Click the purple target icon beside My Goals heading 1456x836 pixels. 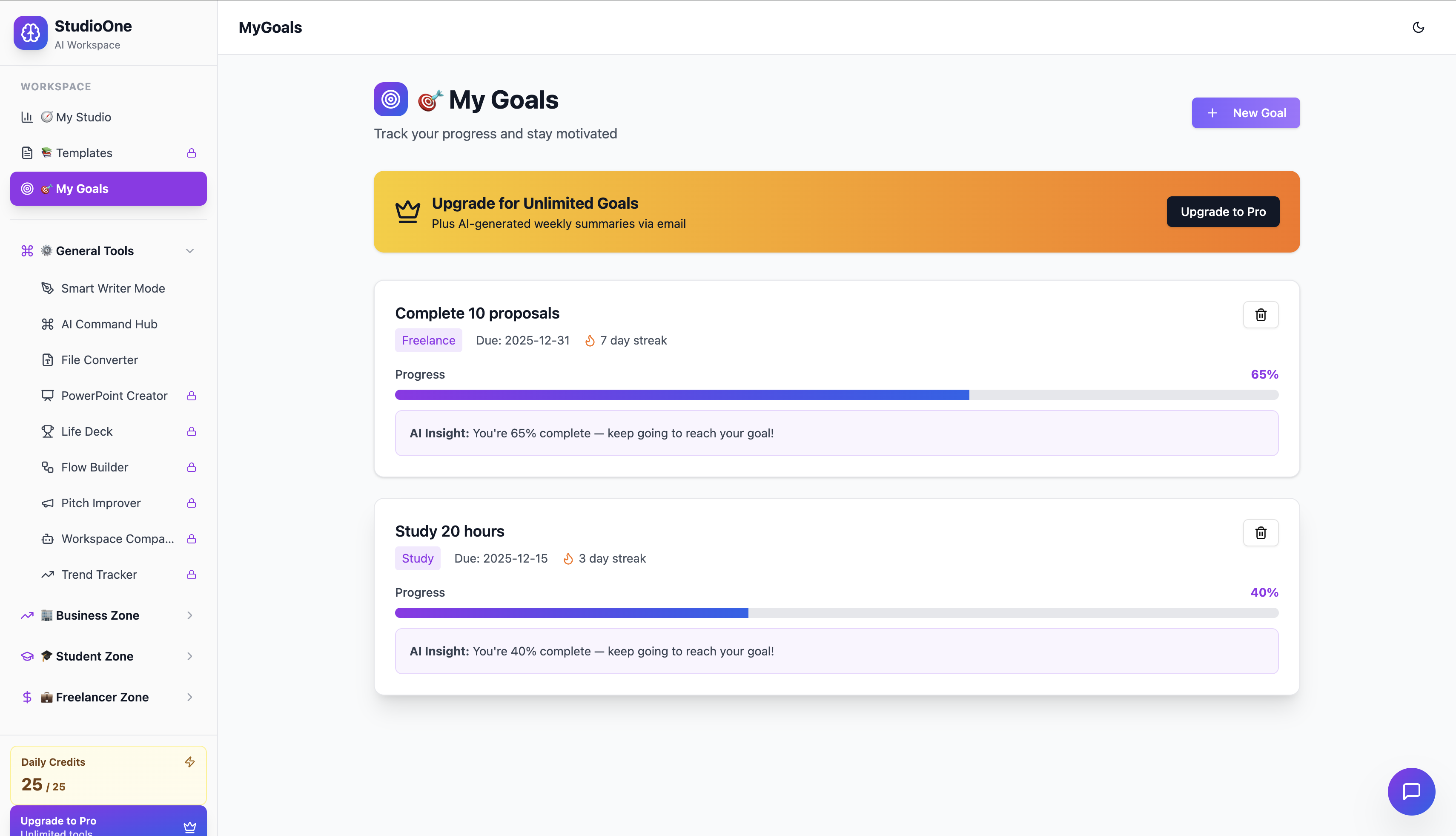tap(390, 99)
